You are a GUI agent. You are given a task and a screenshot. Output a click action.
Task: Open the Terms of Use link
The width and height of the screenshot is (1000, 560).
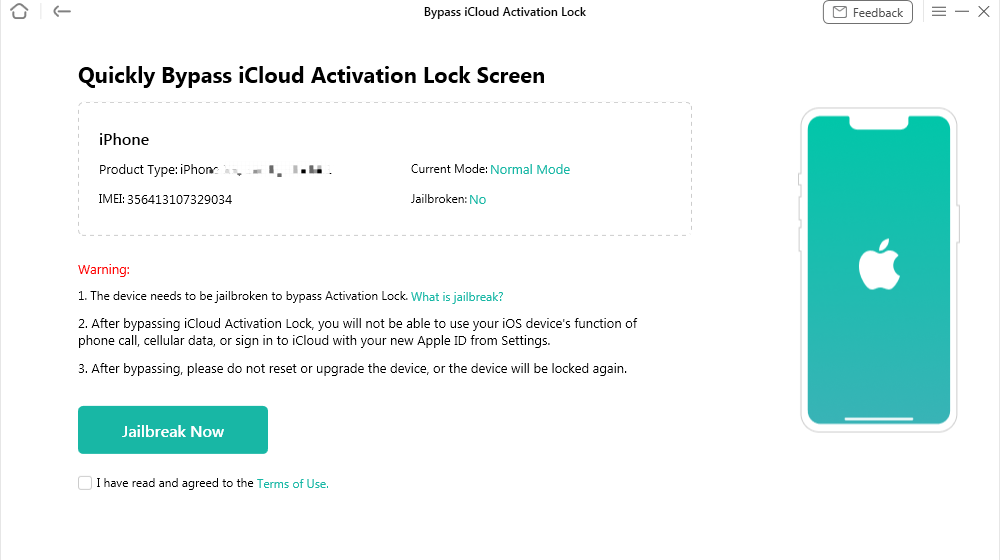tap(293, 483)
